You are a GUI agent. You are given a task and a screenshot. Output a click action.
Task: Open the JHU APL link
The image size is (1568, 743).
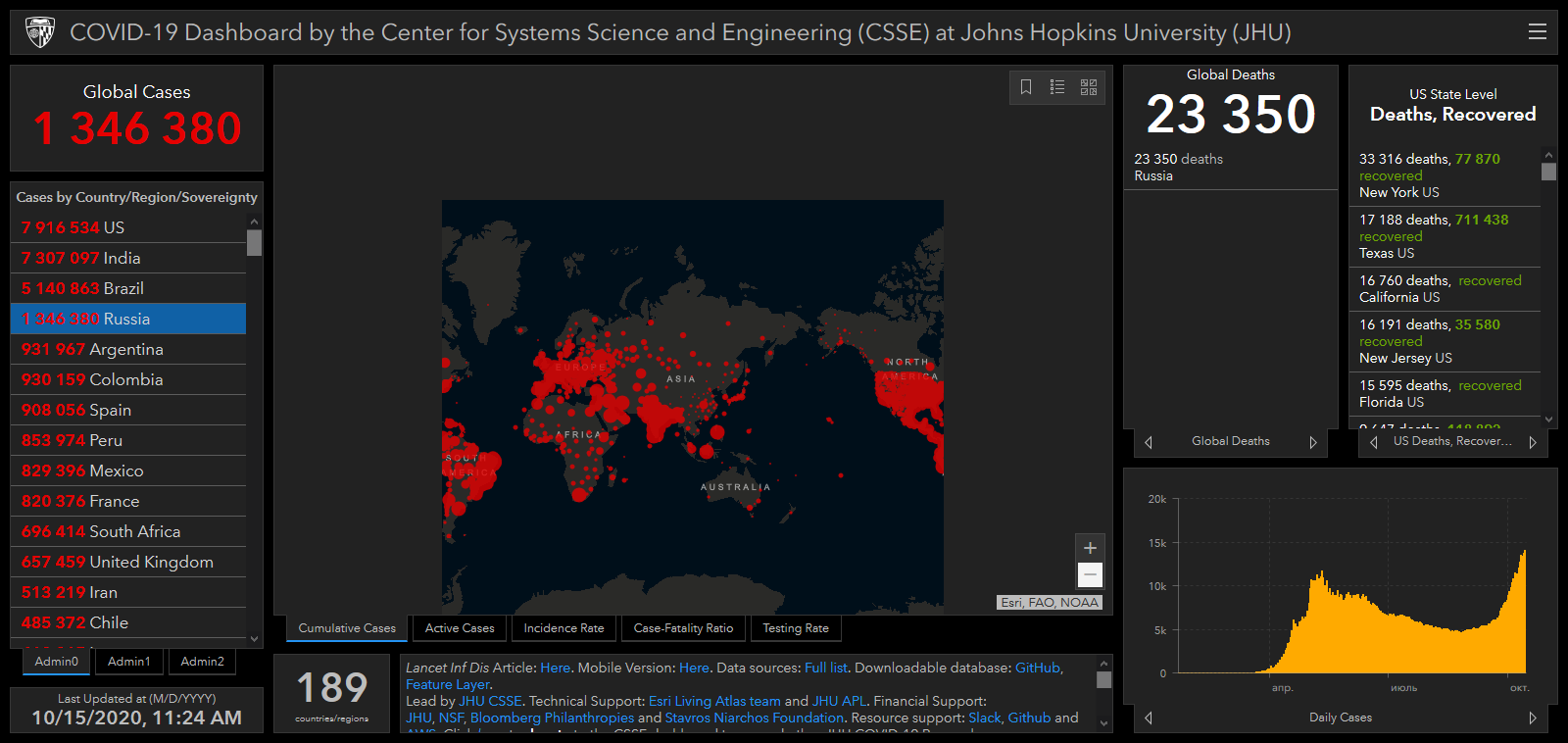point(839,701)
